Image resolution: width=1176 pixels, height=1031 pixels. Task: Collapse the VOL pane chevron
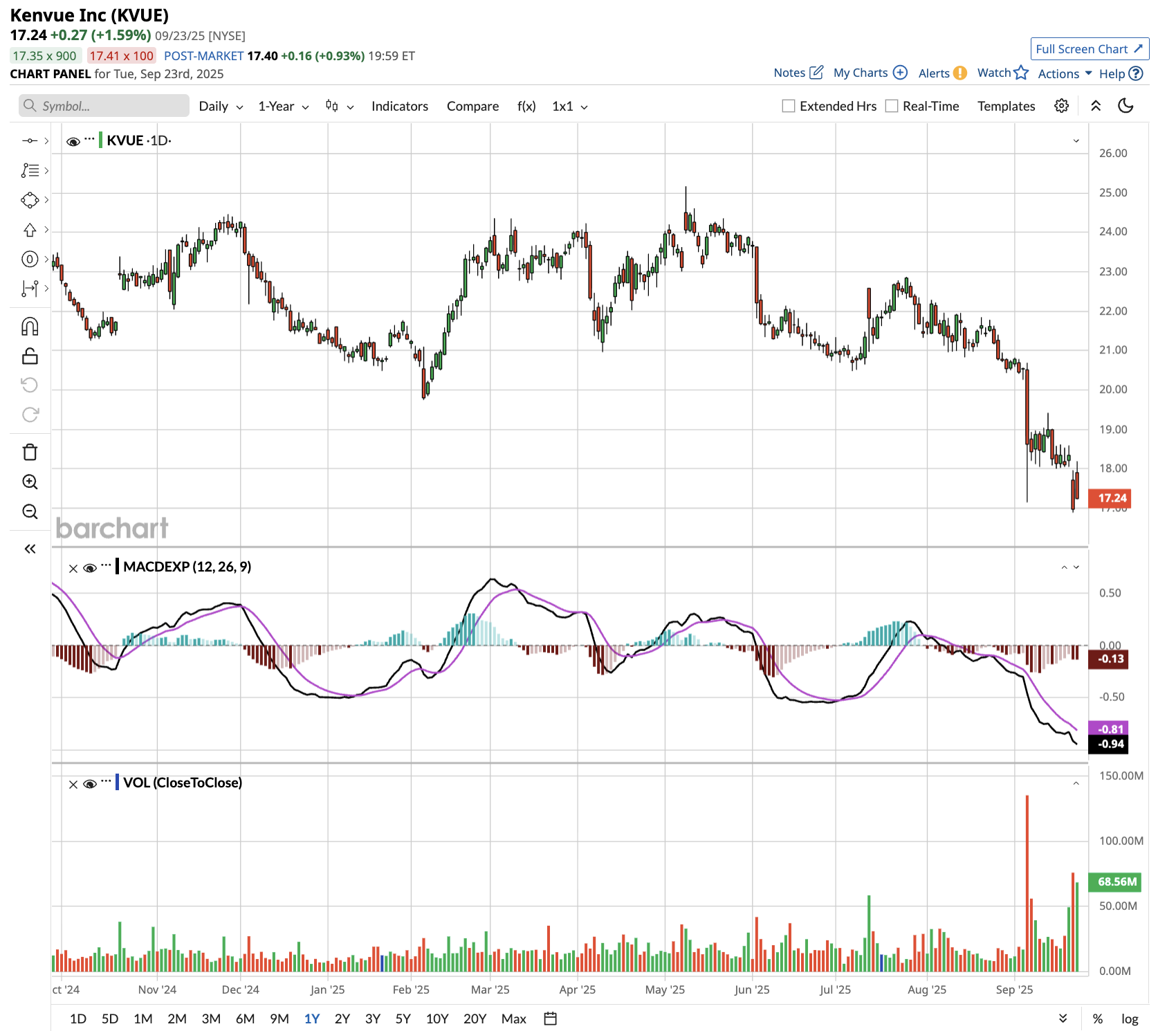click(x=1076, y=783)
